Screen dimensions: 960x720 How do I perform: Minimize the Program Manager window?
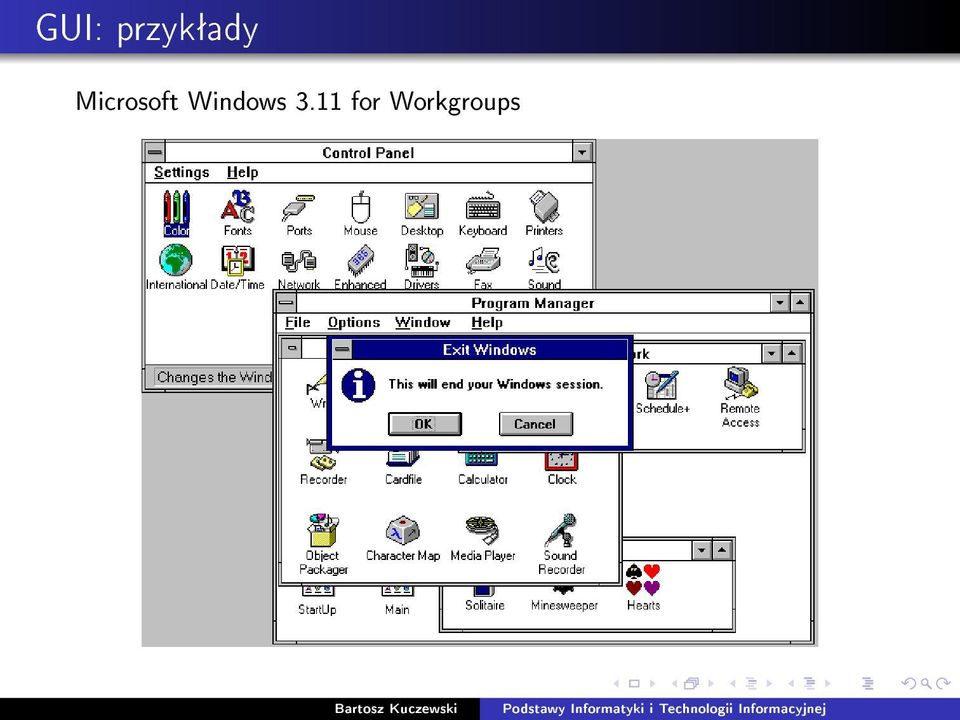[x=780, y=302]
